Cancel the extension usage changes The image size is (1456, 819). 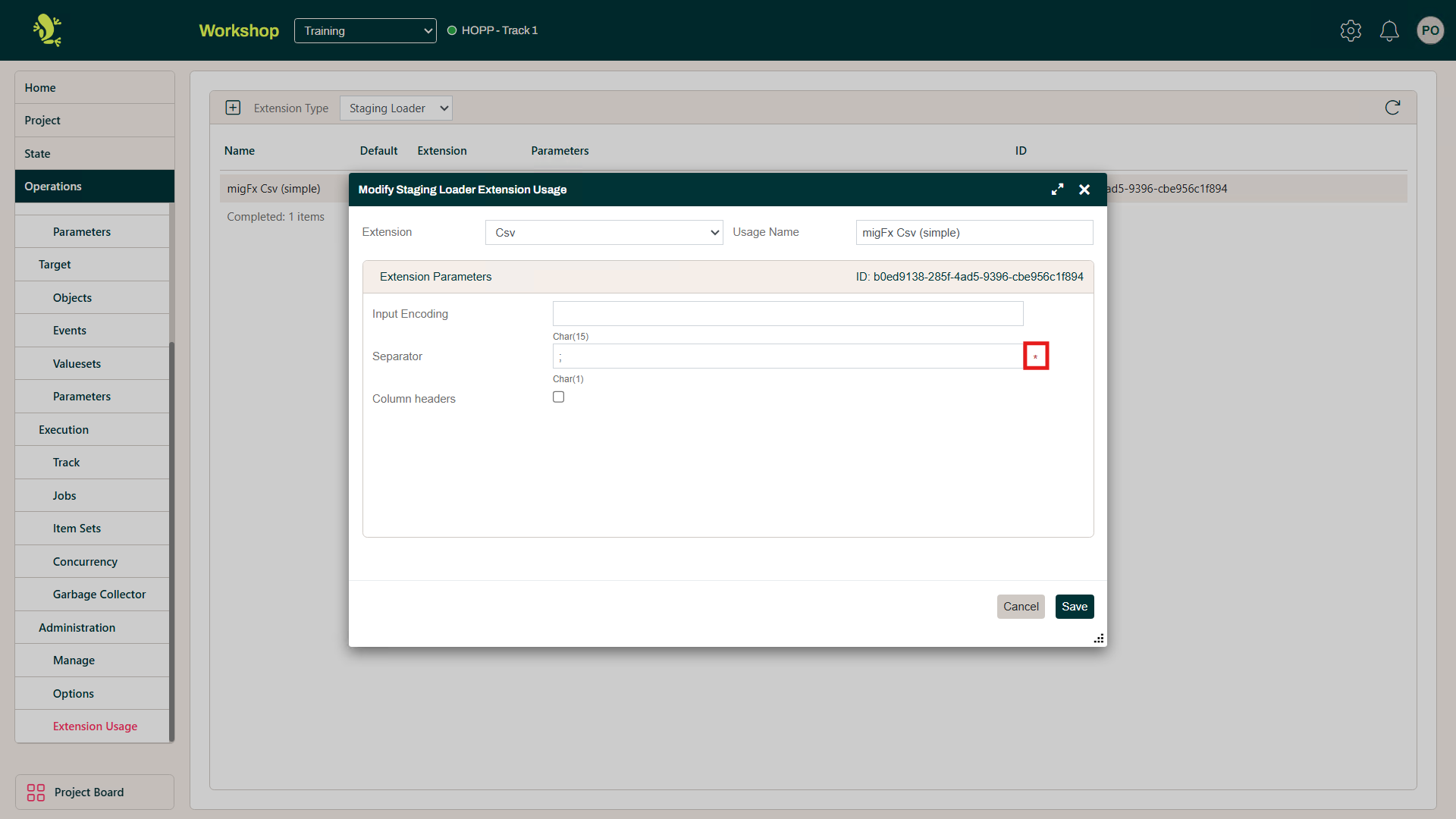(x=1021, y=606)
